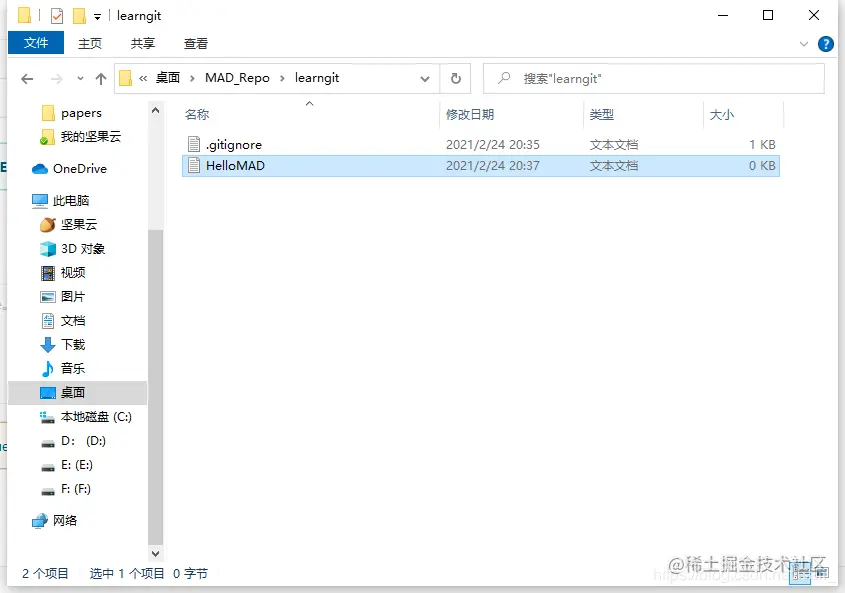Expand hidden path chevrons in address bar

click(143, 79)
